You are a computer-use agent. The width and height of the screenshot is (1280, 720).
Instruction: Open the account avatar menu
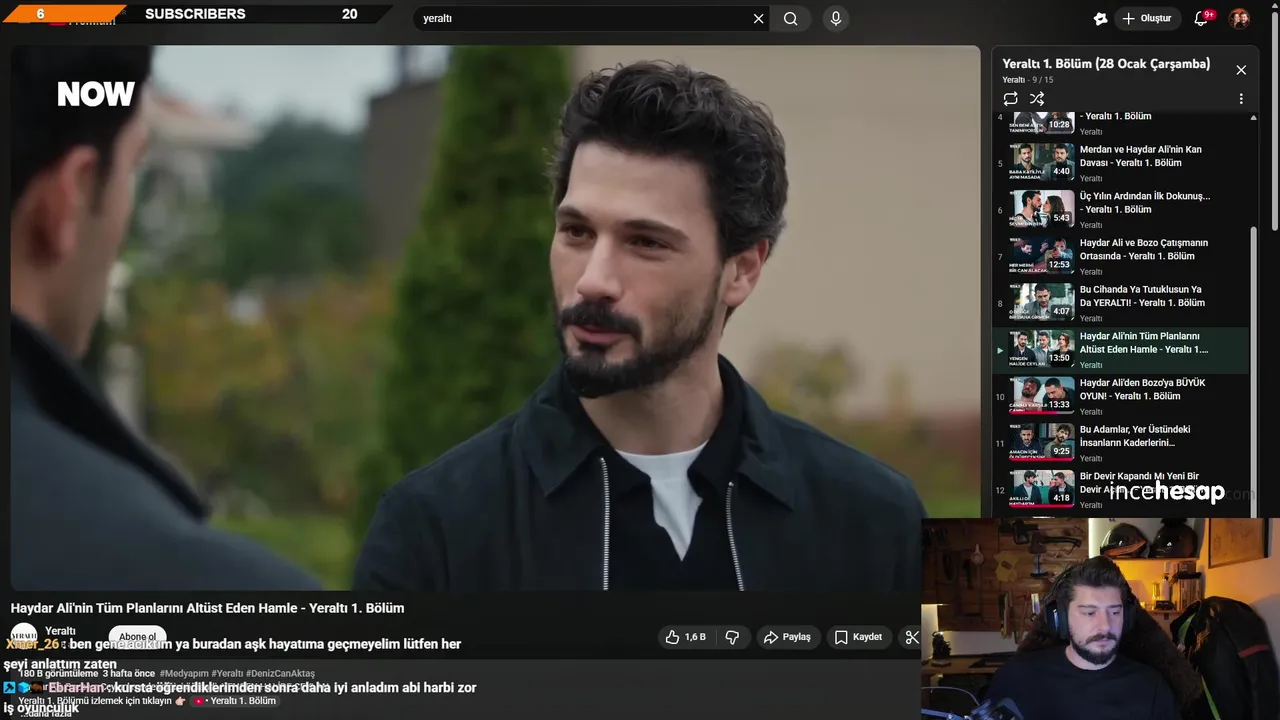tap(1239, 18)
